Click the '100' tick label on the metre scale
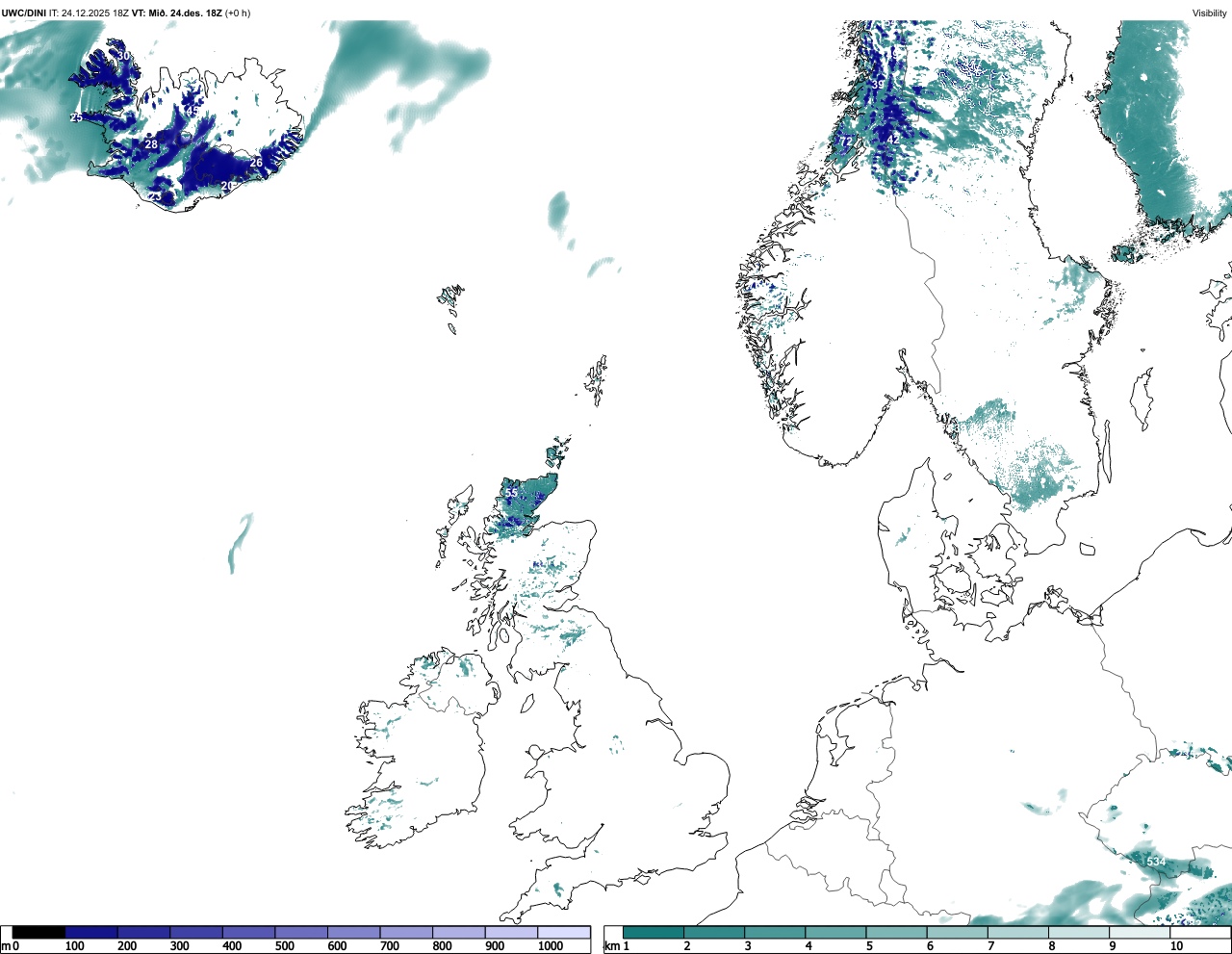Viewport: 1232px width, 954px height. pos(74,946)
